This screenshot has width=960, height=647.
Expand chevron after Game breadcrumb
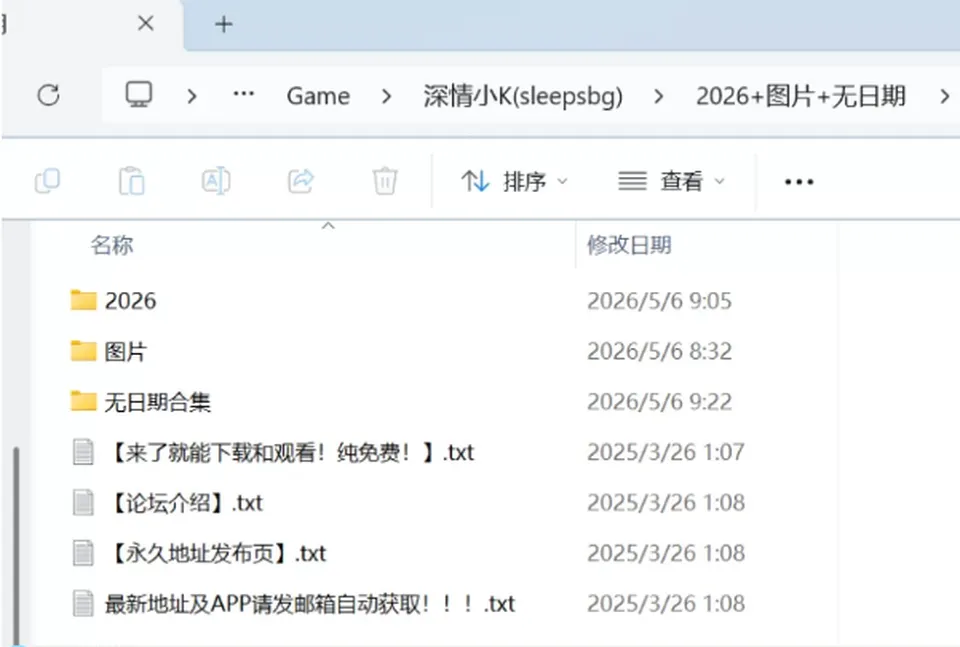pyautogui.click(x=386, y=96)
